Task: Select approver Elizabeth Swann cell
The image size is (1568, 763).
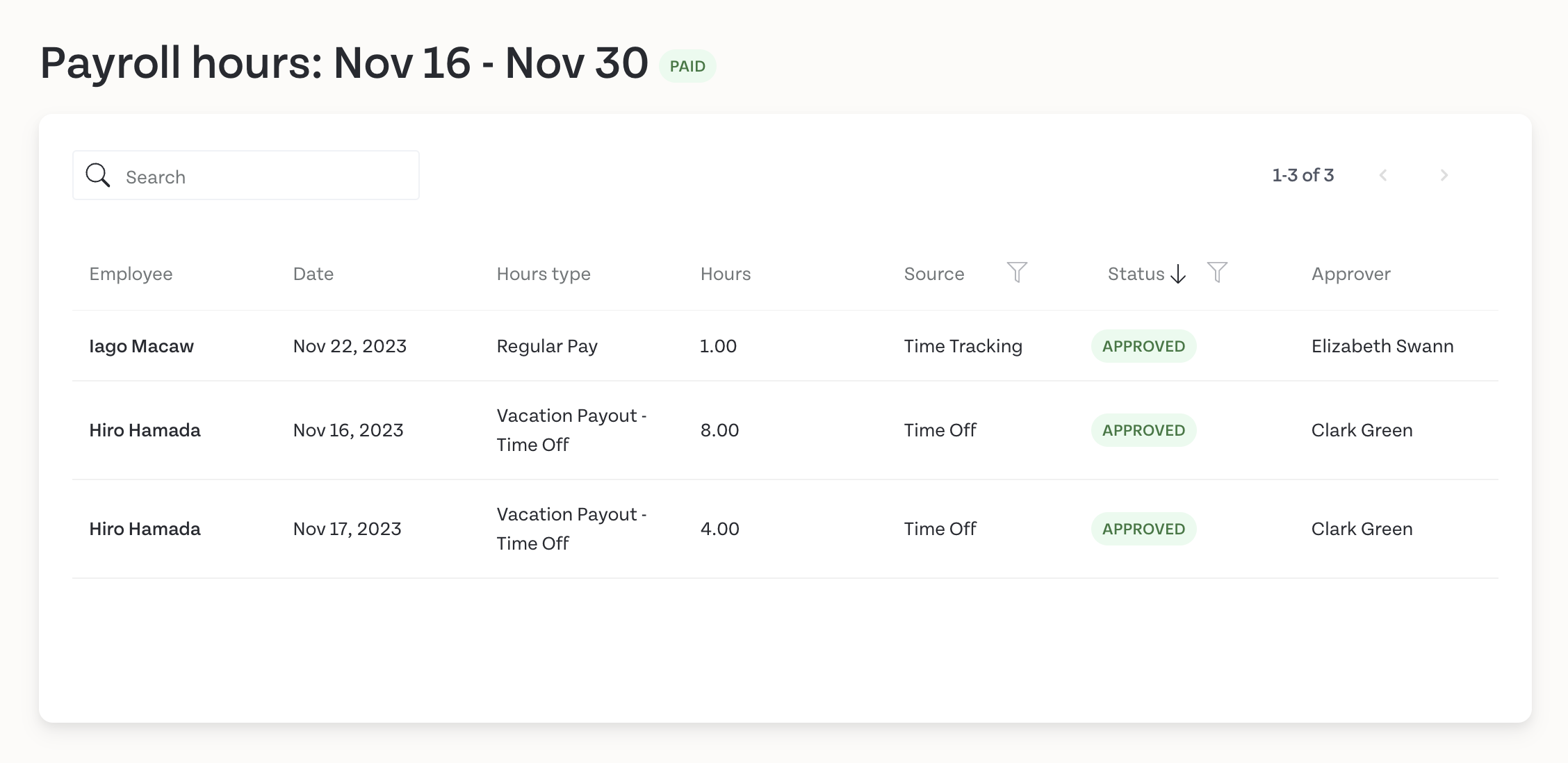Action: pyautogui.click(x=1382, y=346)
